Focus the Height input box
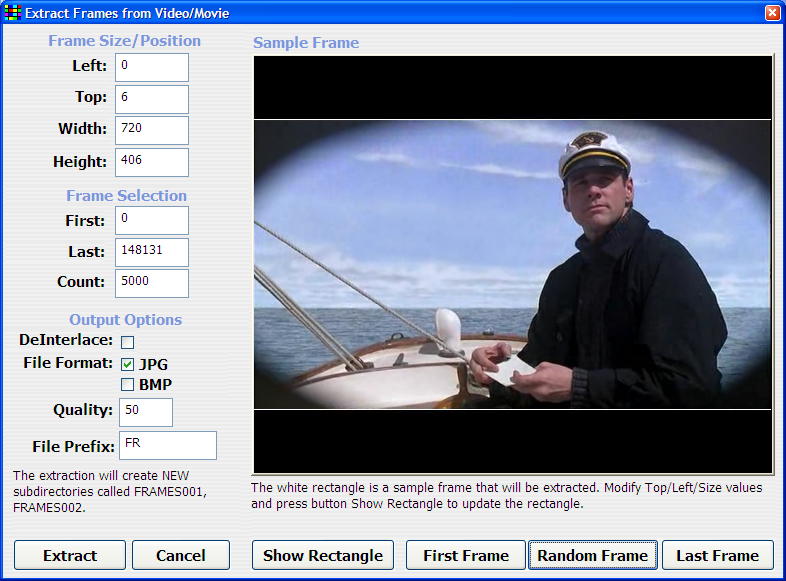786x581 pixels. click(x=152, y=162)
